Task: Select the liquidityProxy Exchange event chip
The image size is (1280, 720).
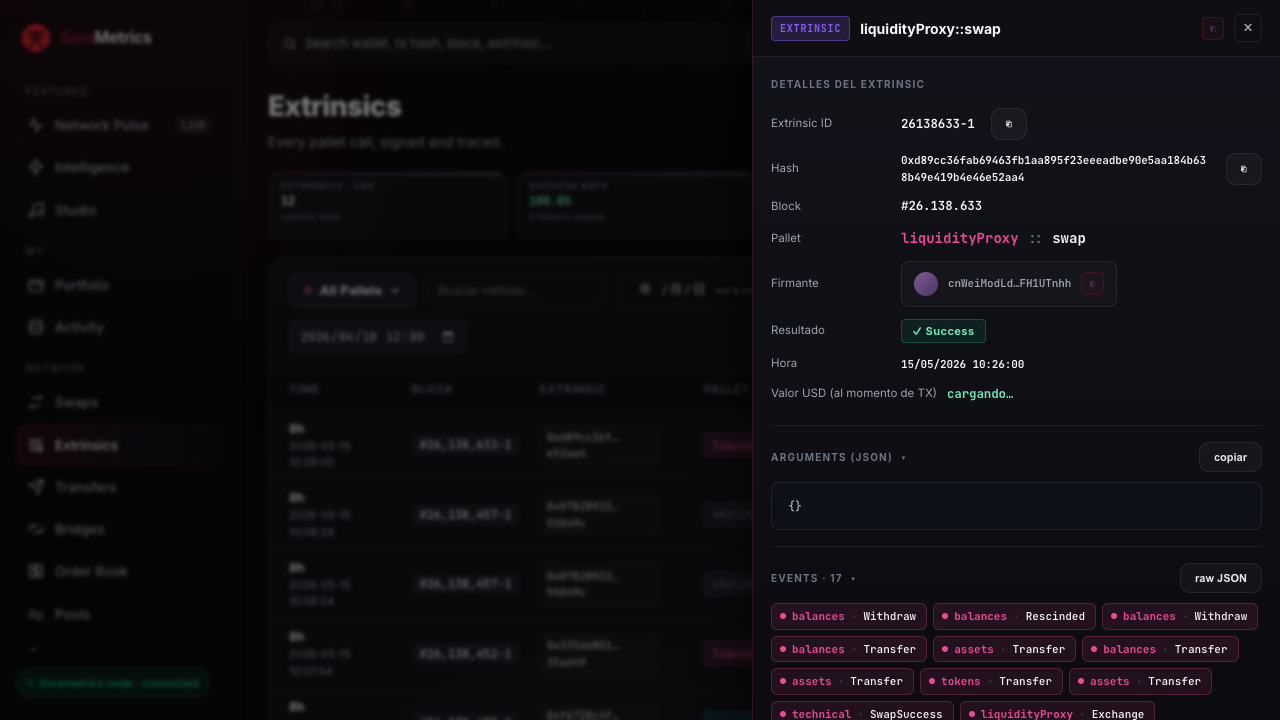Action: [1057, 713]
